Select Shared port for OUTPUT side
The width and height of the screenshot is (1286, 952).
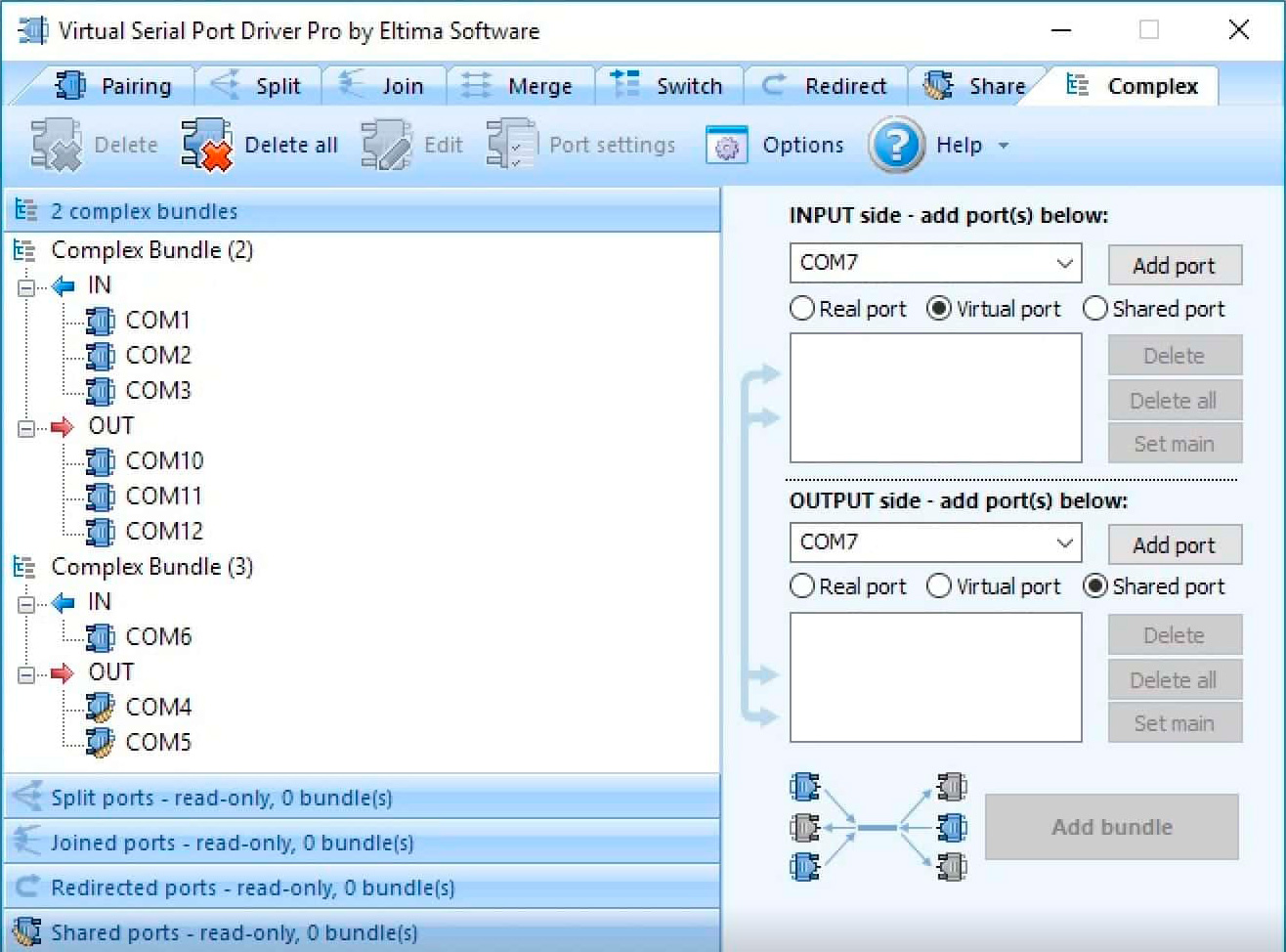click(1095, 586)
